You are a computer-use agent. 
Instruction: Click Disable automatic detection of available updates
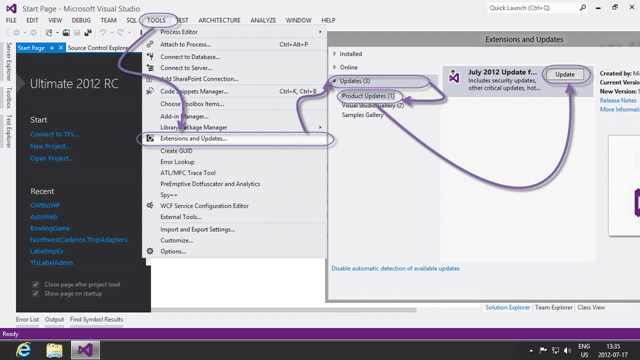coord(395,269)
